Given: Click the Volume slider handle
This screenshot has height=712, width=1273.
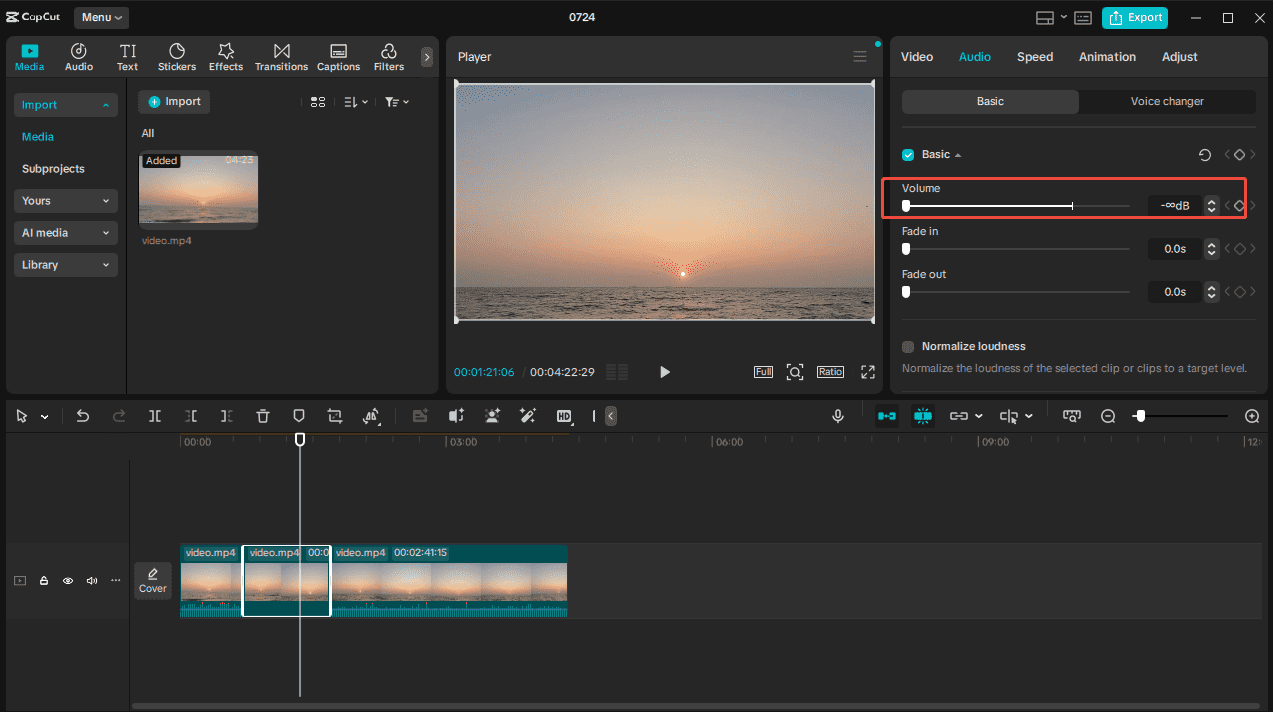Looking at the screenshot, I should (906, 206).
